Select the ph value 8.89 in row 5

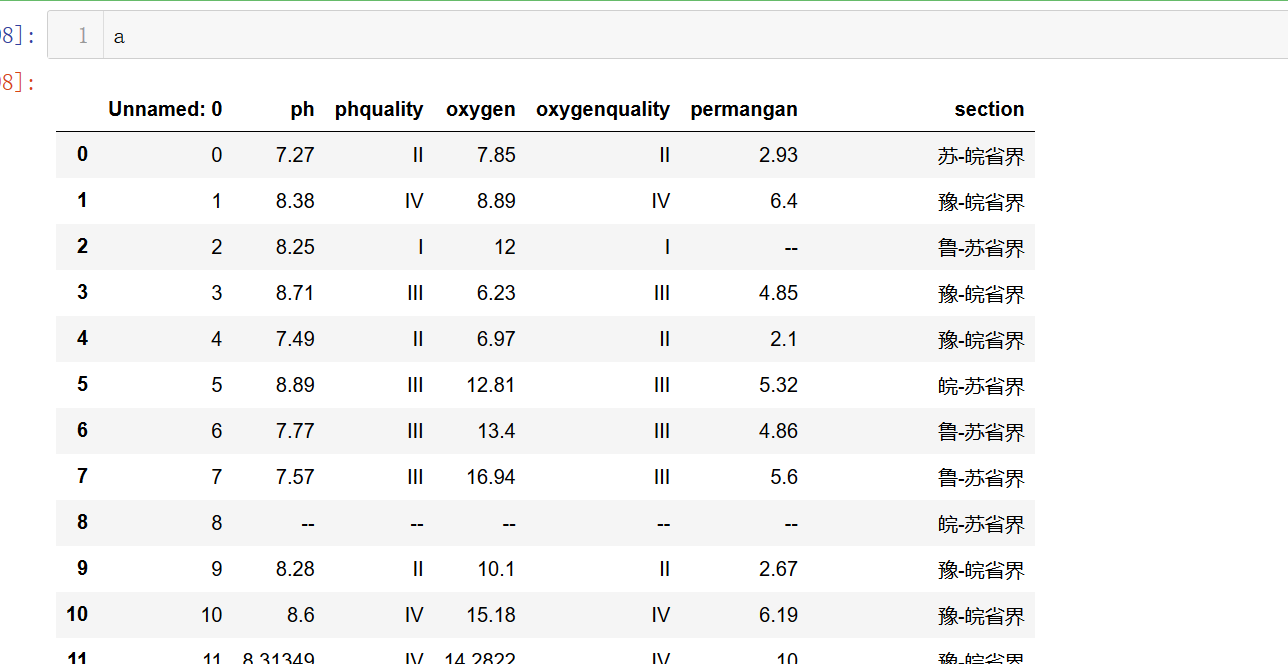[295, 385]
